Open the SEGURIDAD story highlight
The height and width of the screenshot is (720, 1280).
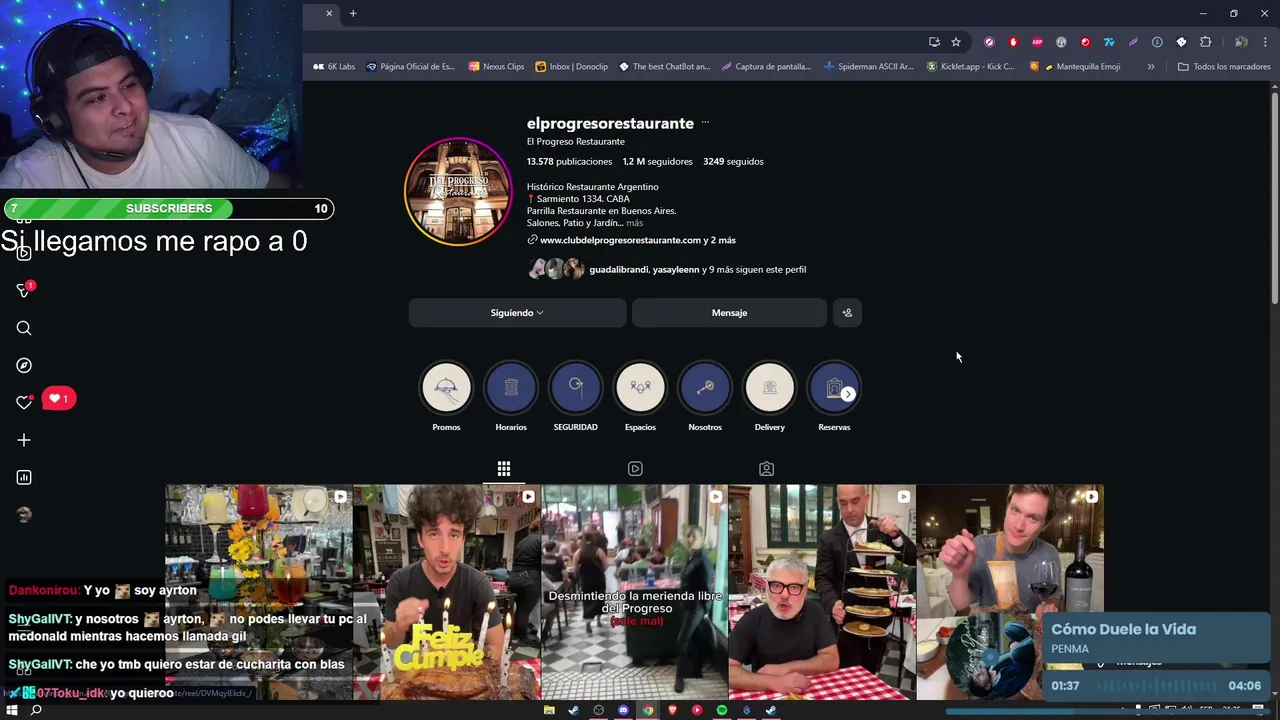click(575, 388)
